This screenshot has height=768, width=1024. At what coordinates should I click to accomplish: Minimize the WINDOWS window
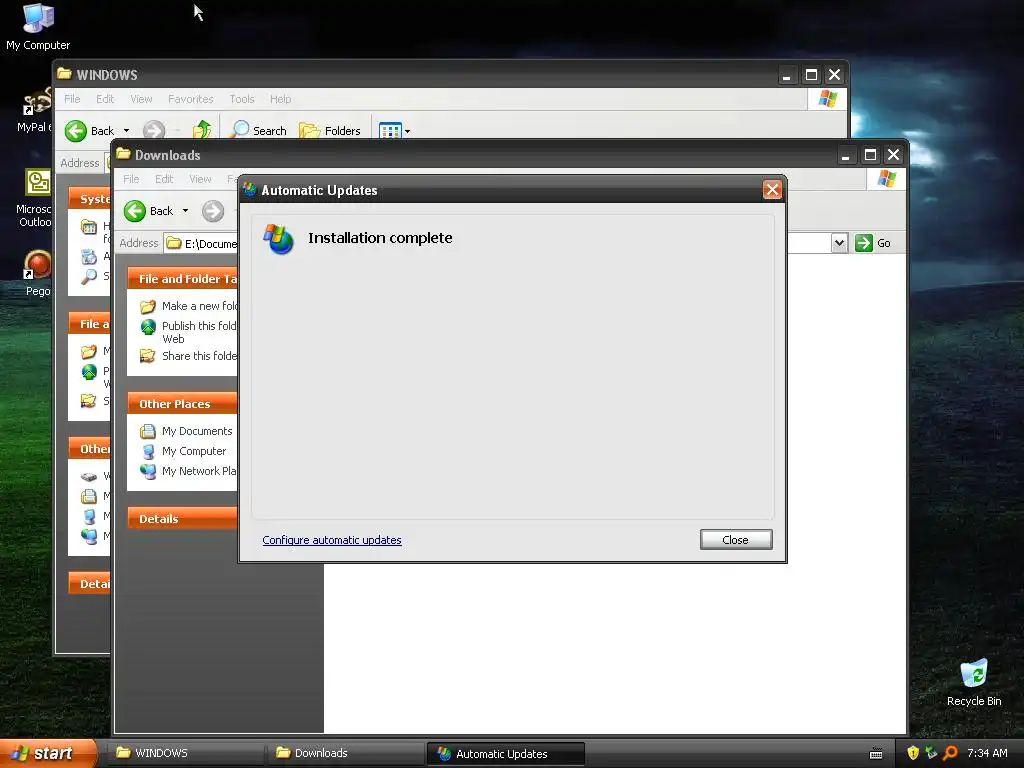tap(787, 75)
